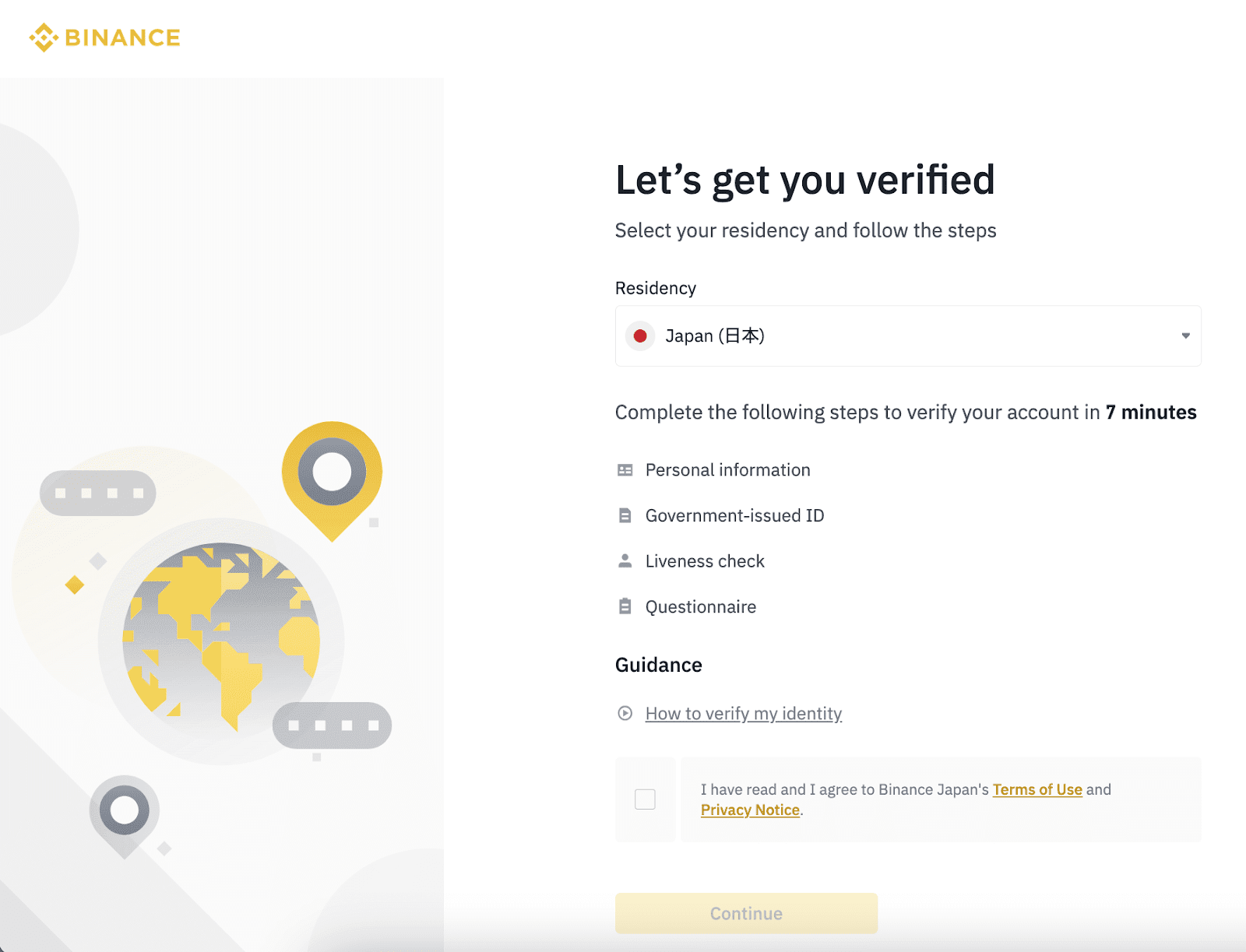Open the Privacy Notice link
The image size is (1246, 952).
(x=750, y=810)
